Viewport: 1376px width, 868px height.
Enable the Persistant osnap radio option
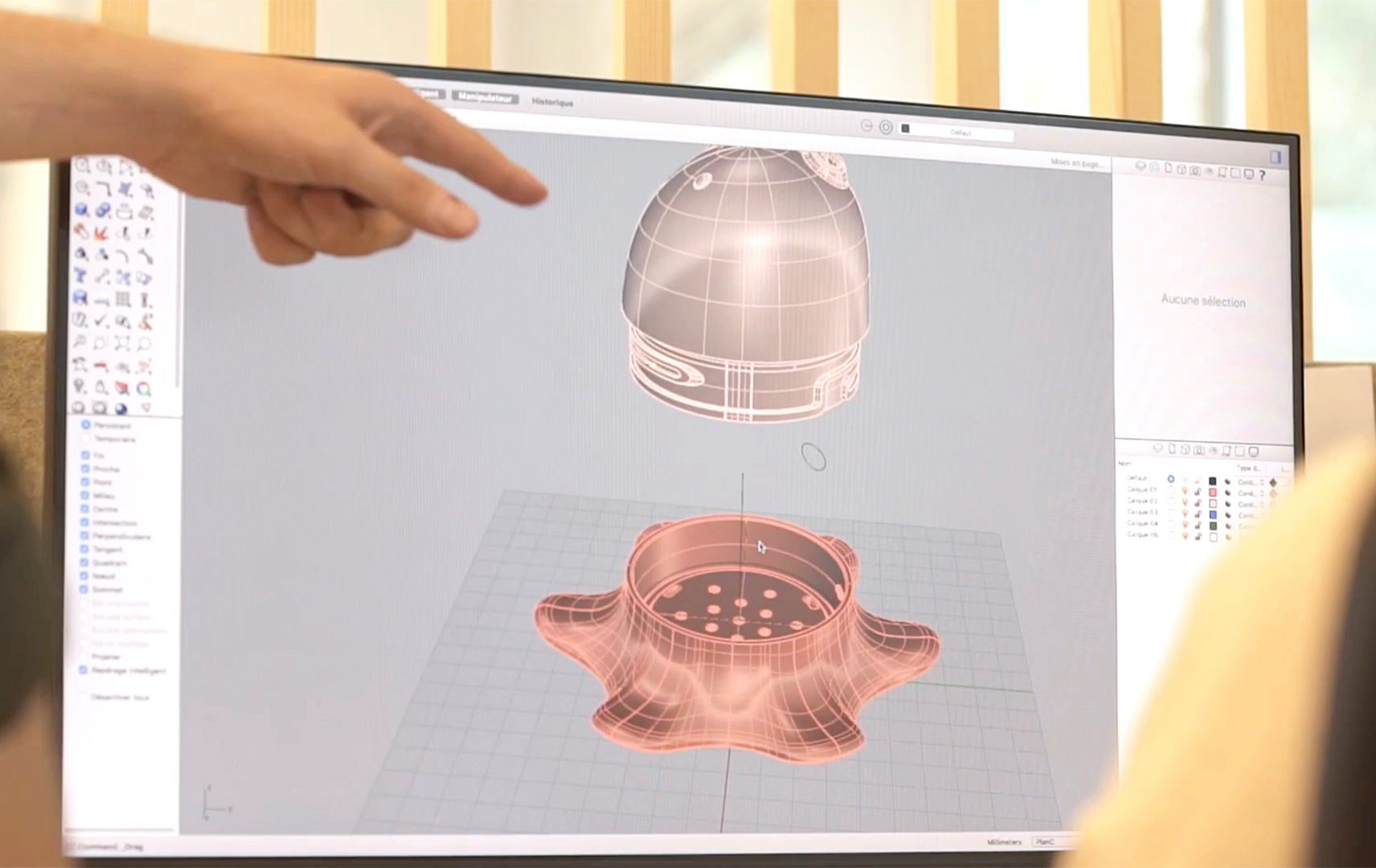point(86,424)
